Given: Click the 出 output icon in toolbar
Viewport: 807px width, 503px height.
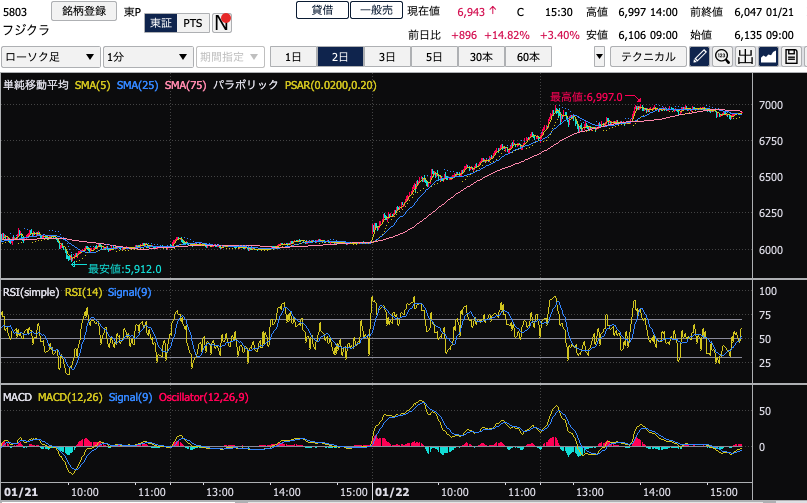Looking at the screenshot, I should pos(745,57).
